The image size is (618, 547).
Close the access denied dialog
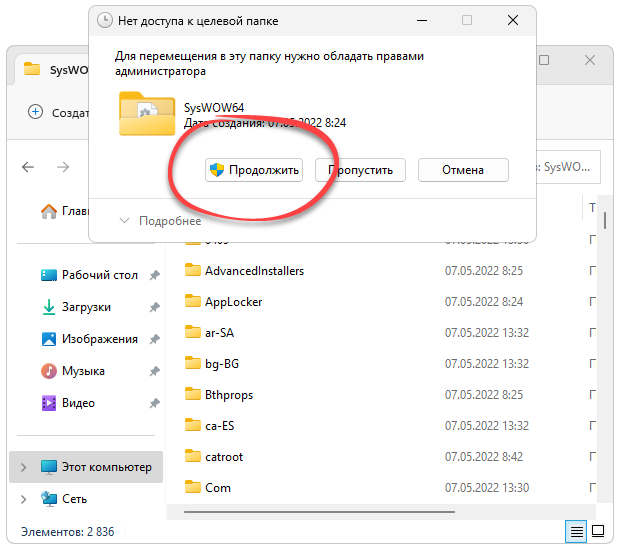513,20
